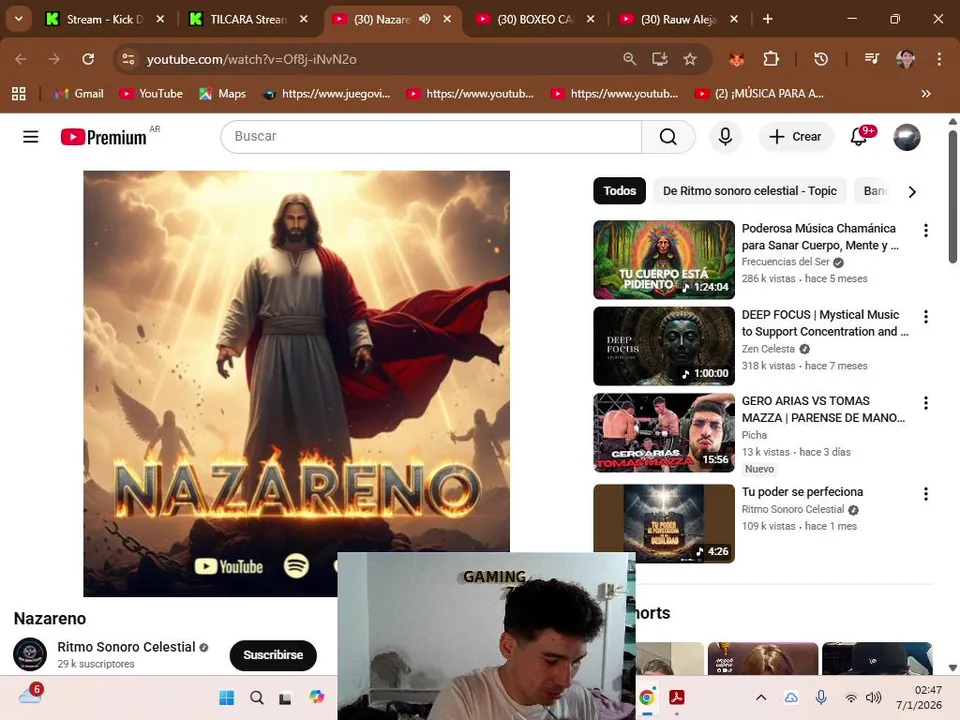Open Windows Start menu

[227, 697]
